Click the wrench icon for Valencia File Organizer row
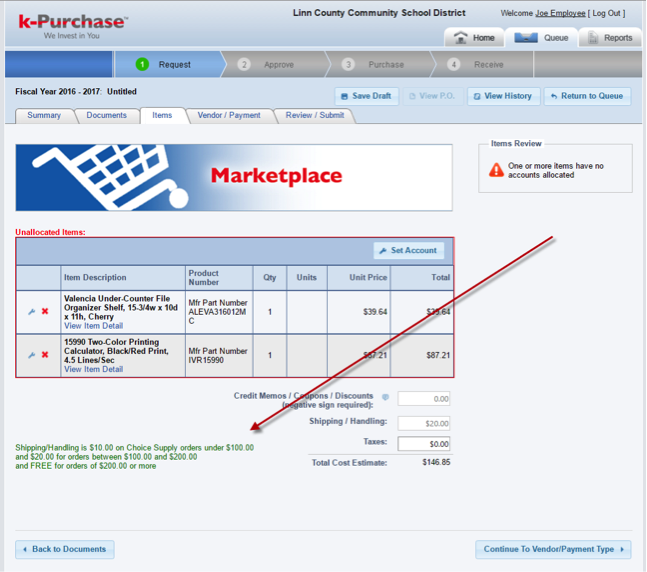This screenshot has height=572, width=647. (32, 312)
